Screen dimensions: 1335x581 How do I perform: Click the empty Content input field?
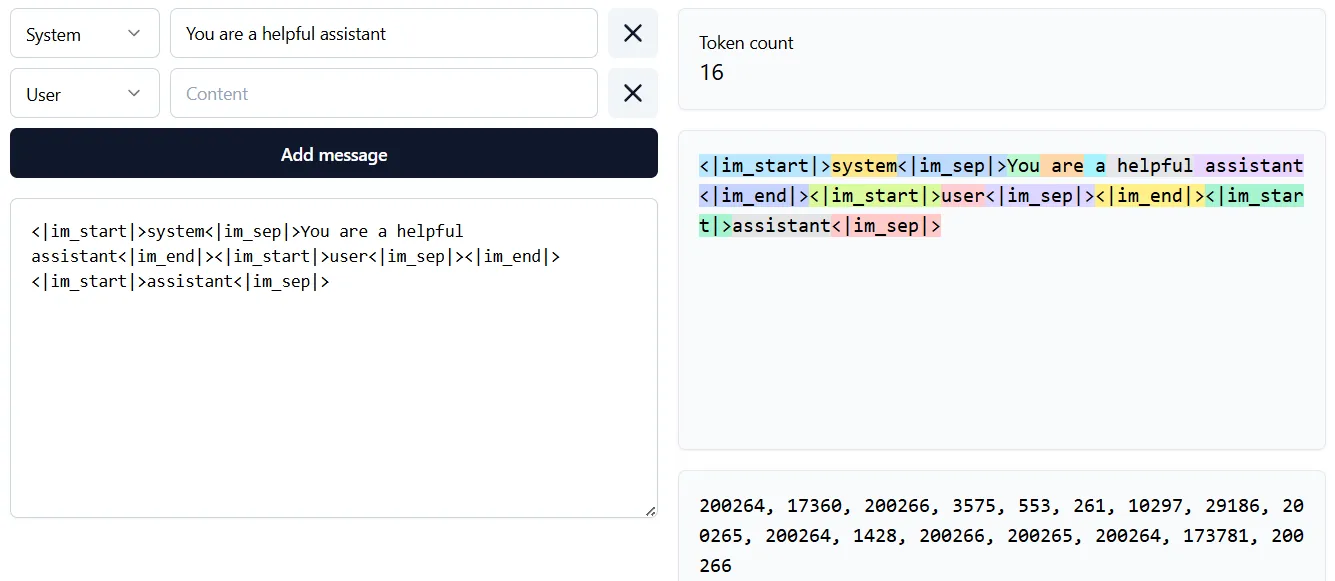tap(383, 94)
